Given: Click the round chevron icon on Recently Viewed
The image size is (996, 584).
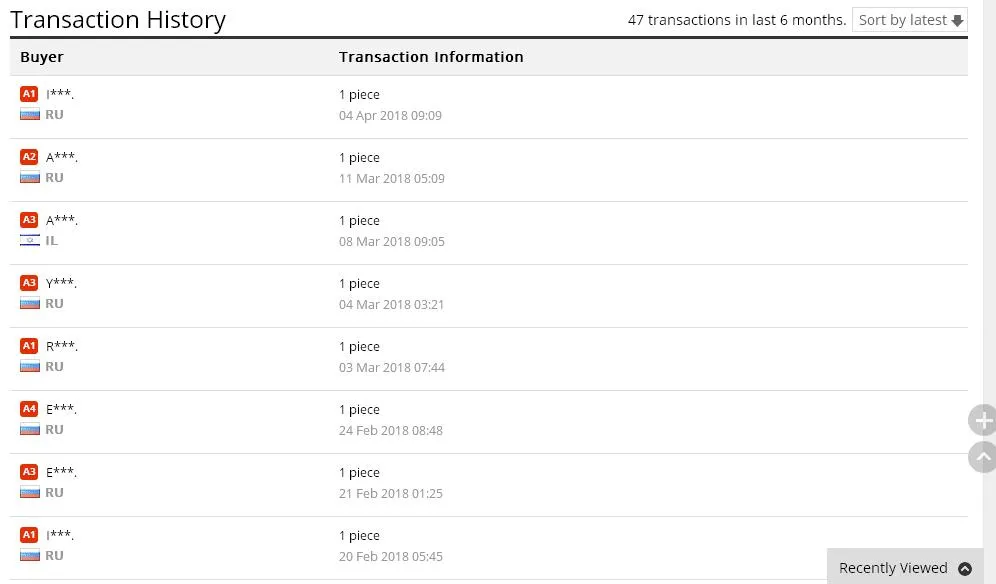Looking at the screenshot, I should (965, 568).
